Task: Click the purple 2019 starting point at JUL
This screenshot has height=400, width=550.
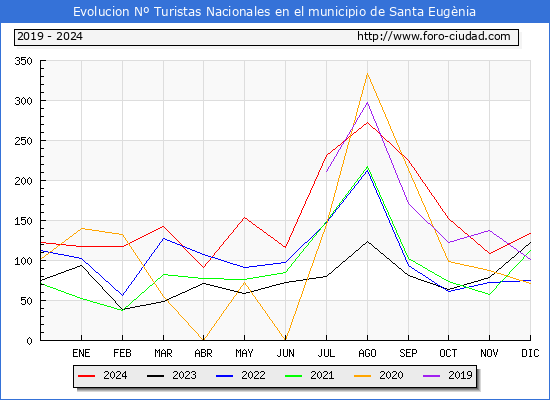Action: point(327,172)
